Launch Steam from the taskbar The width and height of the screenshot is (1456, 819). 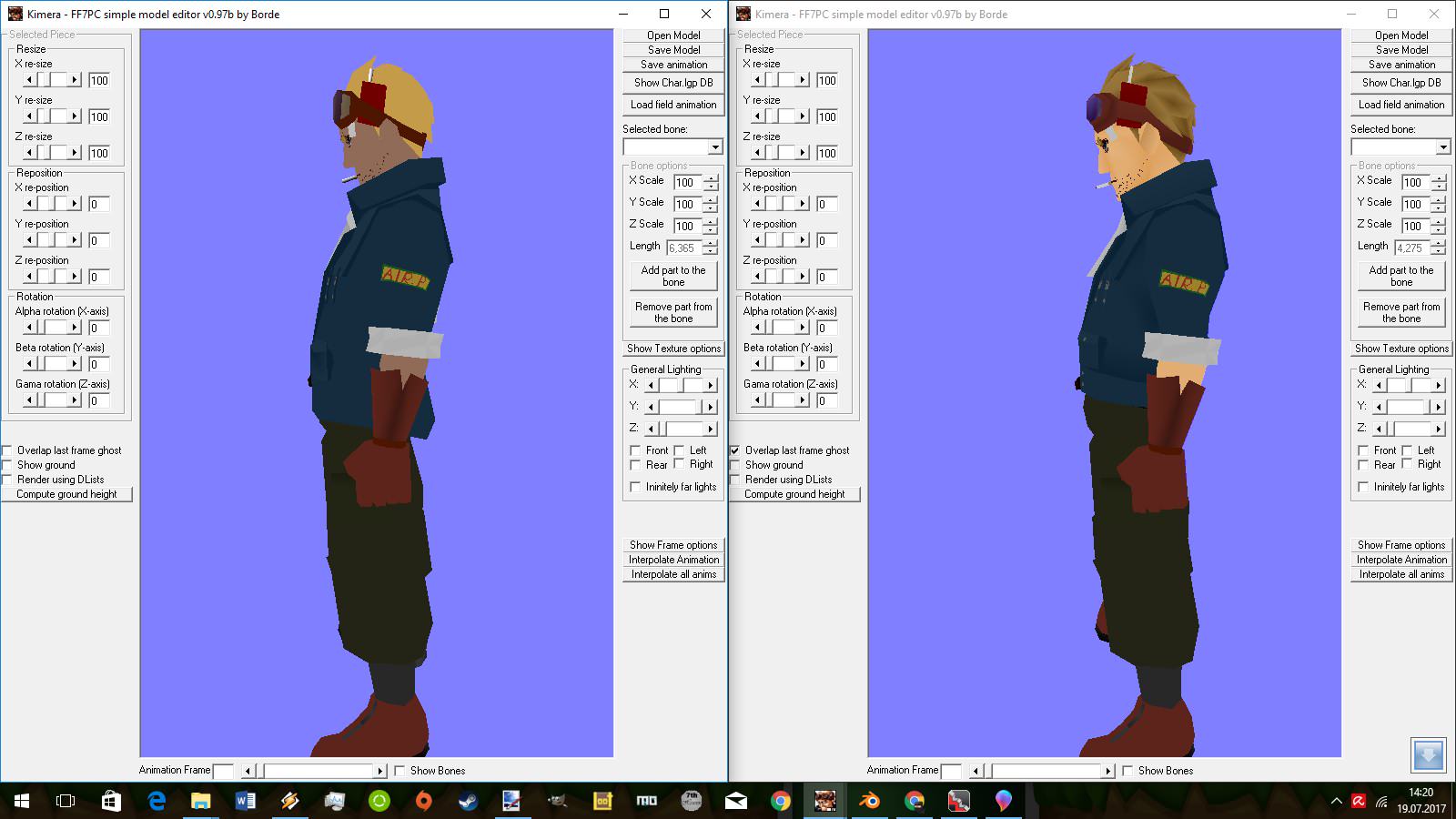pos(468,801)
